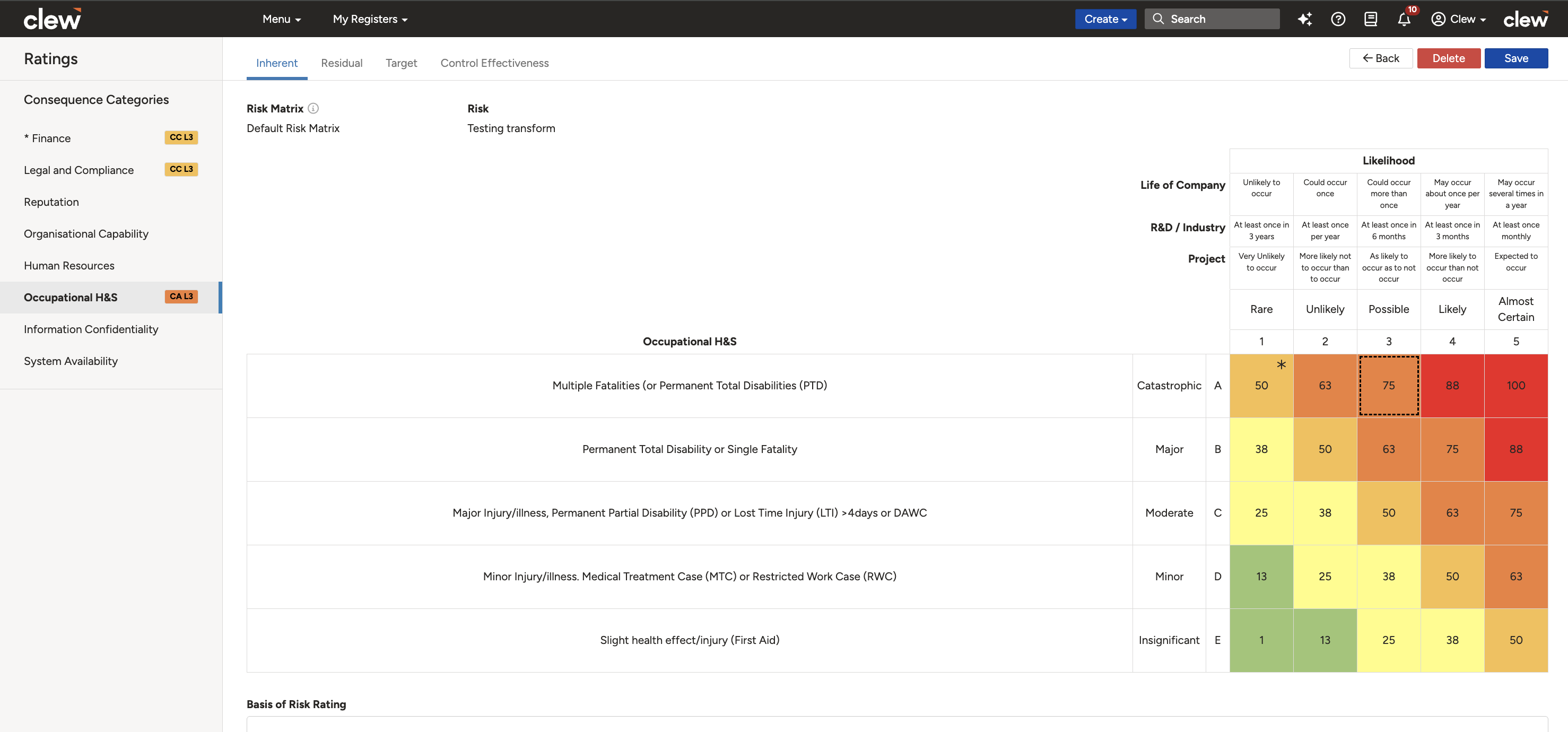Click the Almost Certain likelihood header
The image size is (1568, 732).
1515,309
